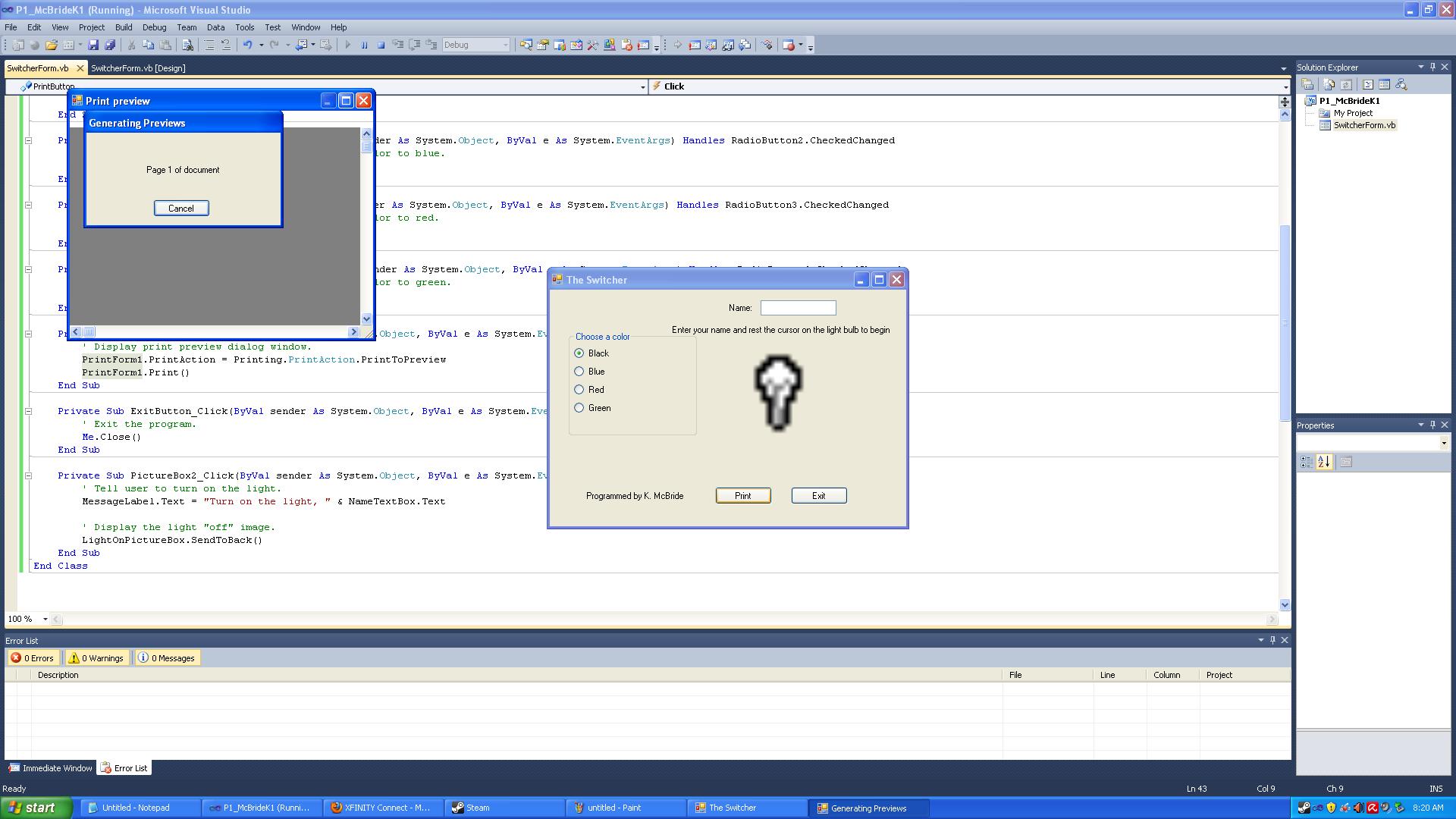Click the Print button in The Switcher
1456x819 pixels.
tap(743, 496)
